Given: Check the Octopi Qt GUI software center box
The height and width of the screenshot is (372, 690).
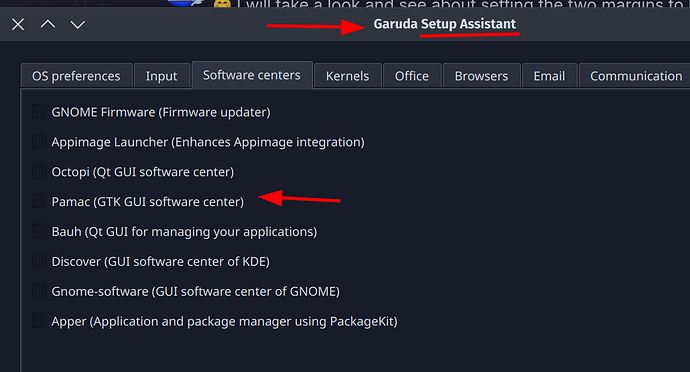Looking at the screenshot, I should 39,172.
